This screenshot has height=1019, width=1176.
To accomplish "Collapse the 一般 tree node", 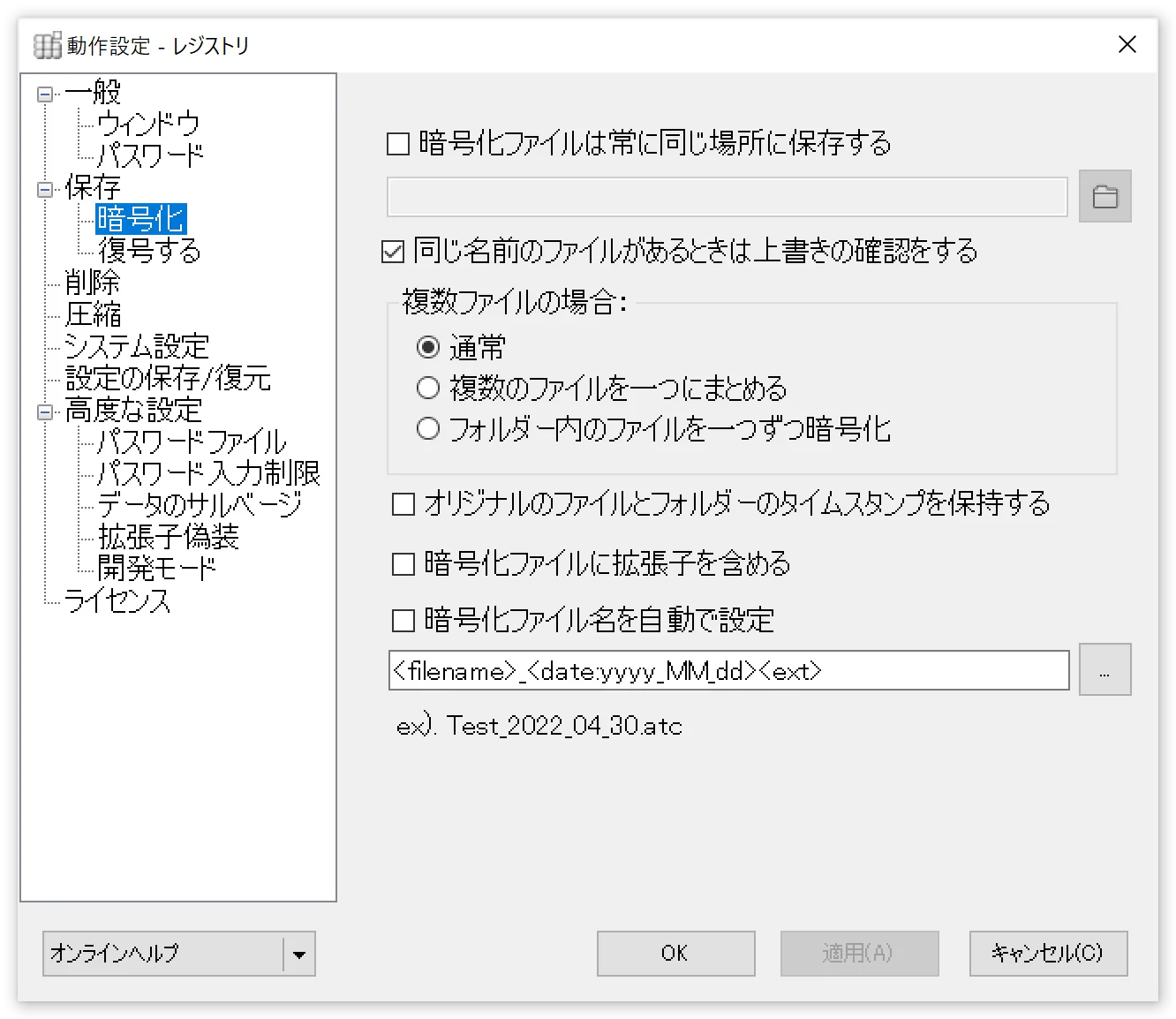I will pos(43,94).
